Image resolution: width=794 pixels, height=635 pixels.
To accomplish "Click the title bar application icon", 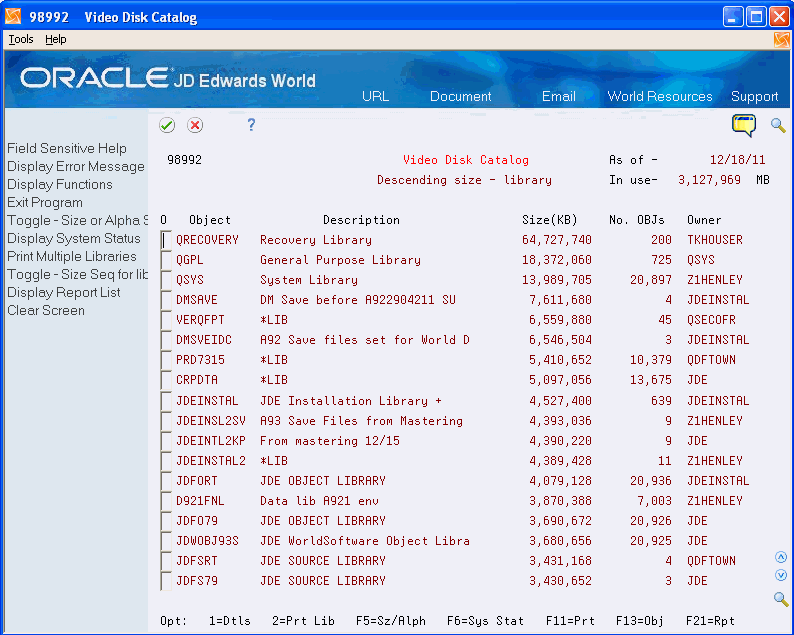I will pos(13,17).
